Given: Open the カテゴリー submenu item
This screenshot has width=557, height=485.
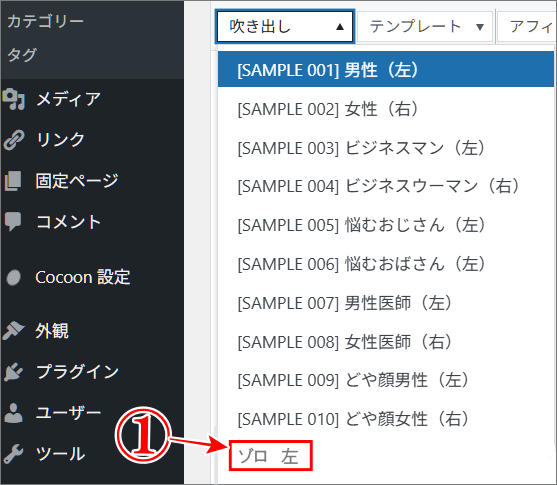Looking at the screenshot, I should pos(45,21).
